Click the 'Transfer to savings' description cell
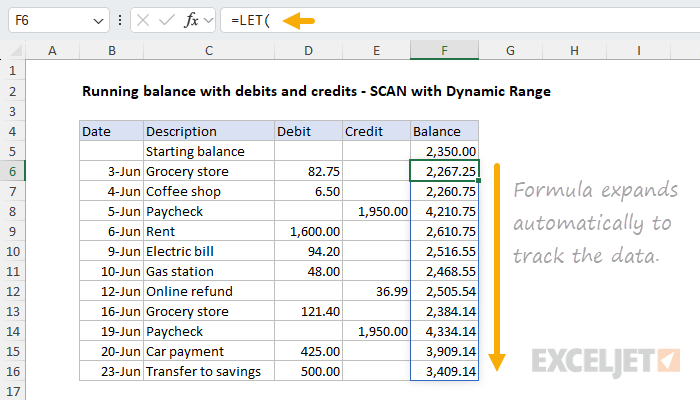 [208, 371]
